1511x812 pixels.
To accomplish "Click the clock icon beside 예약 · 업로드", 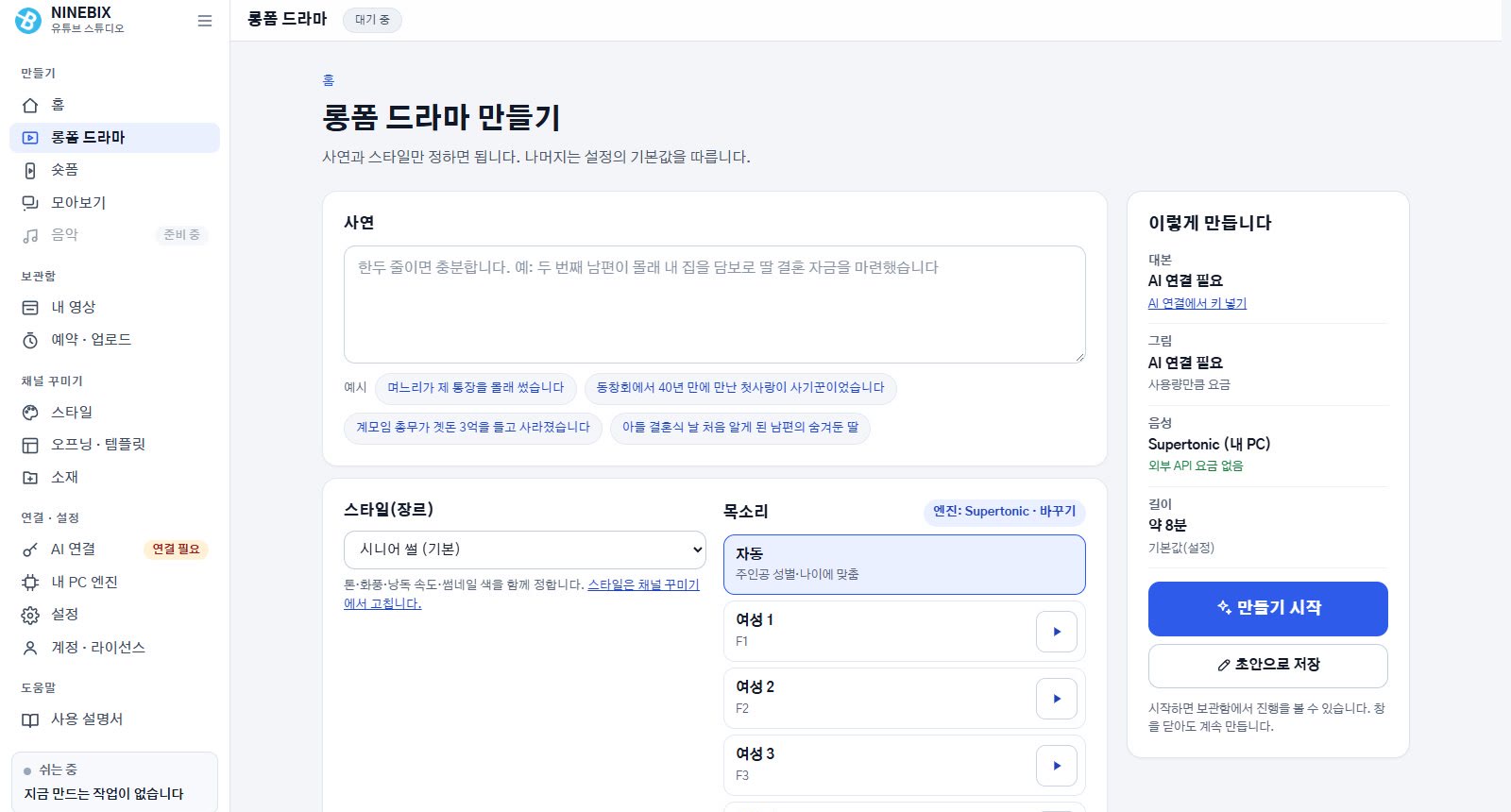I will tap(30, 340).
